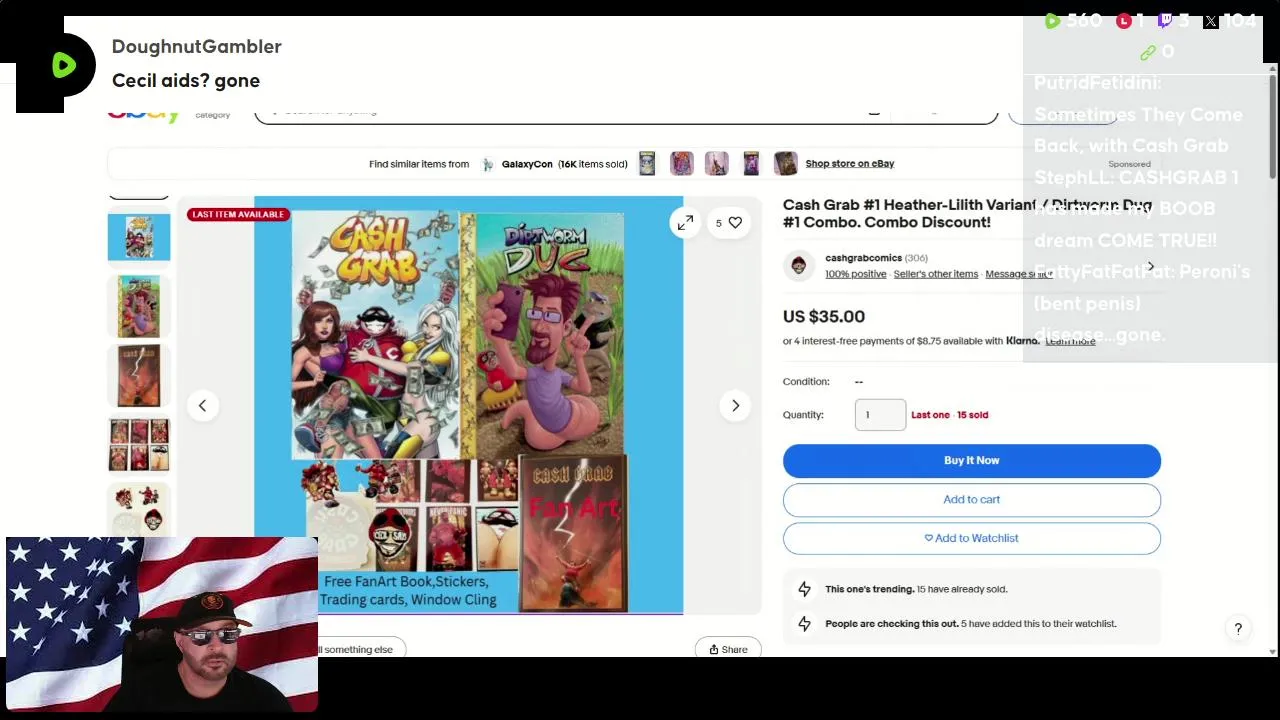Click Add to Watchlist button

pyautogui.click(x=971, y=538)
